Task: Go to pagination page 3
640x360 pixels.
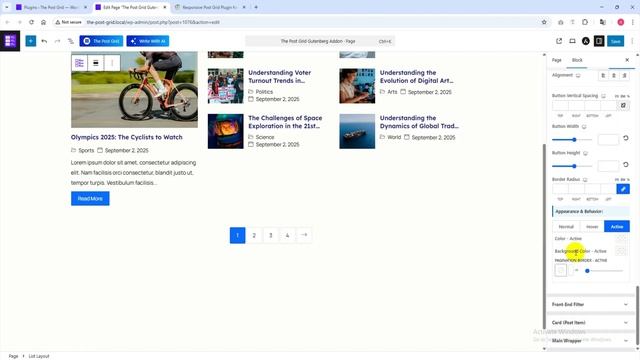Action: (x=271, y=235)
